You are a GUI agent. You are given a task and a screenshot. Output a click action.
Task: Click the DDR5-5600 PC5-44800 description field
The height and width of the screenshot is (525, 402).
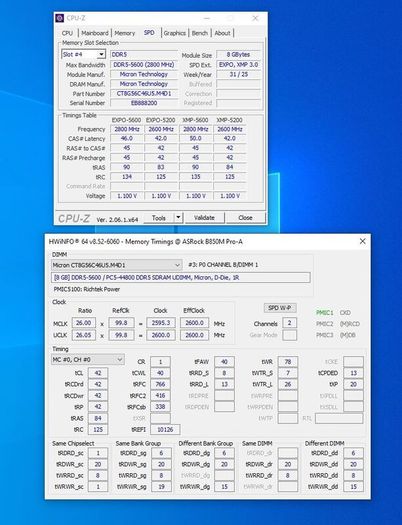(x=181, y=278)
